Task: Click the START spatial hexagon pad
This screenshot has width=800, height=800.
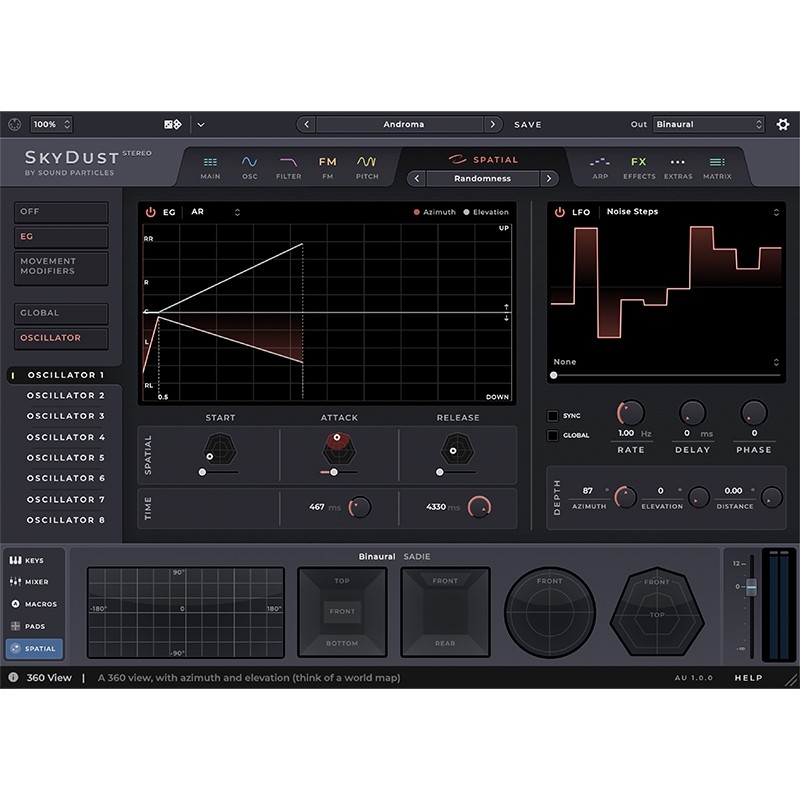Action: click(220, 449)
